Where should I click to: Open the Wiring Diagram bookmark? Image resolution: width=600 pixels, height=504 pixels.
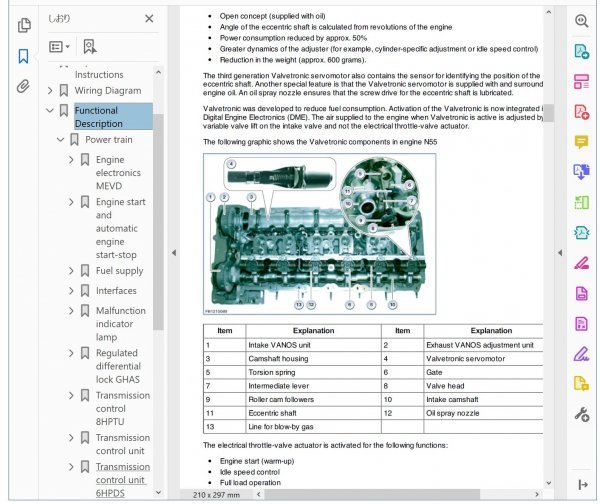(108, 91)
